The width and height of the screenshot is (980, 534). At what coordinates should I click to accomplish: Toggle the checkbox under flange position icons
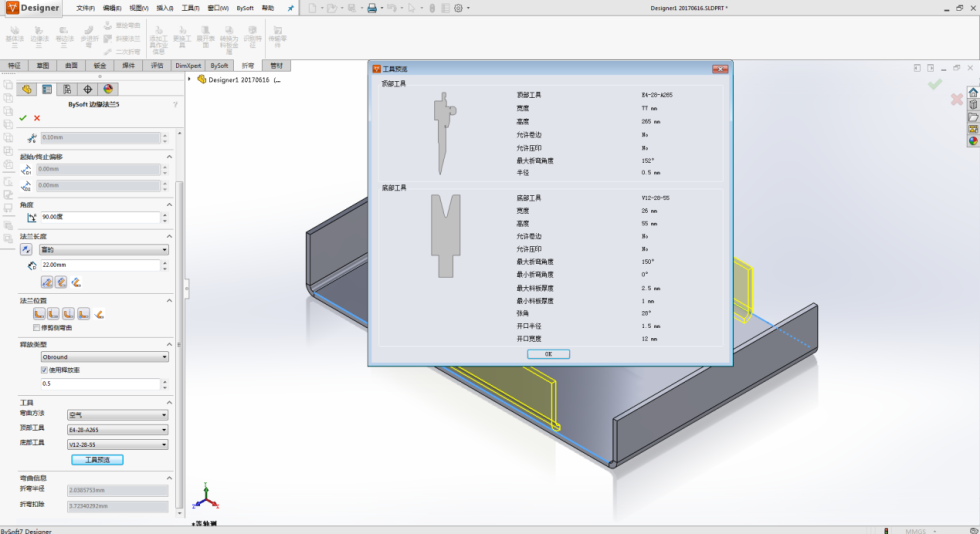[x=36, y=328]
